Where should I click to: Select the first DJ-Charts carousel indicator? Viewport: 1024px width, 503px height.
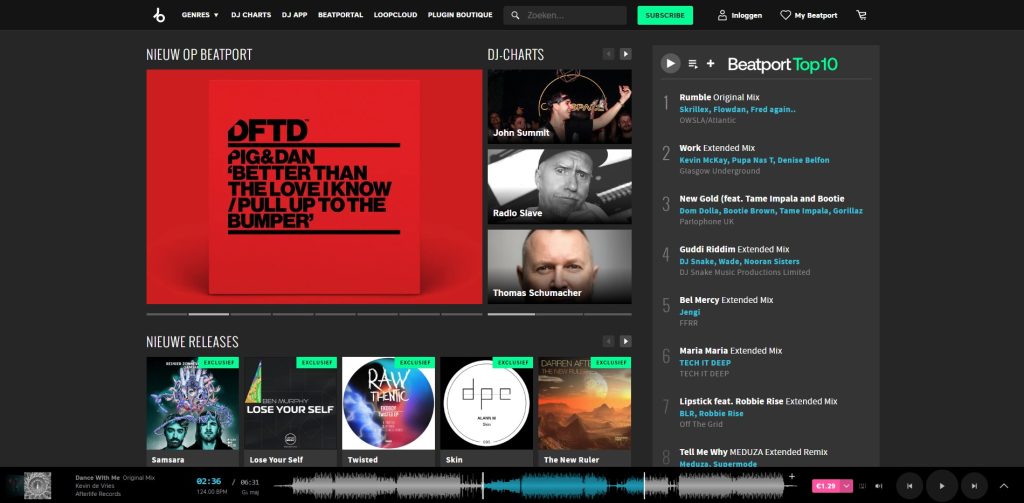coord(511,314)
